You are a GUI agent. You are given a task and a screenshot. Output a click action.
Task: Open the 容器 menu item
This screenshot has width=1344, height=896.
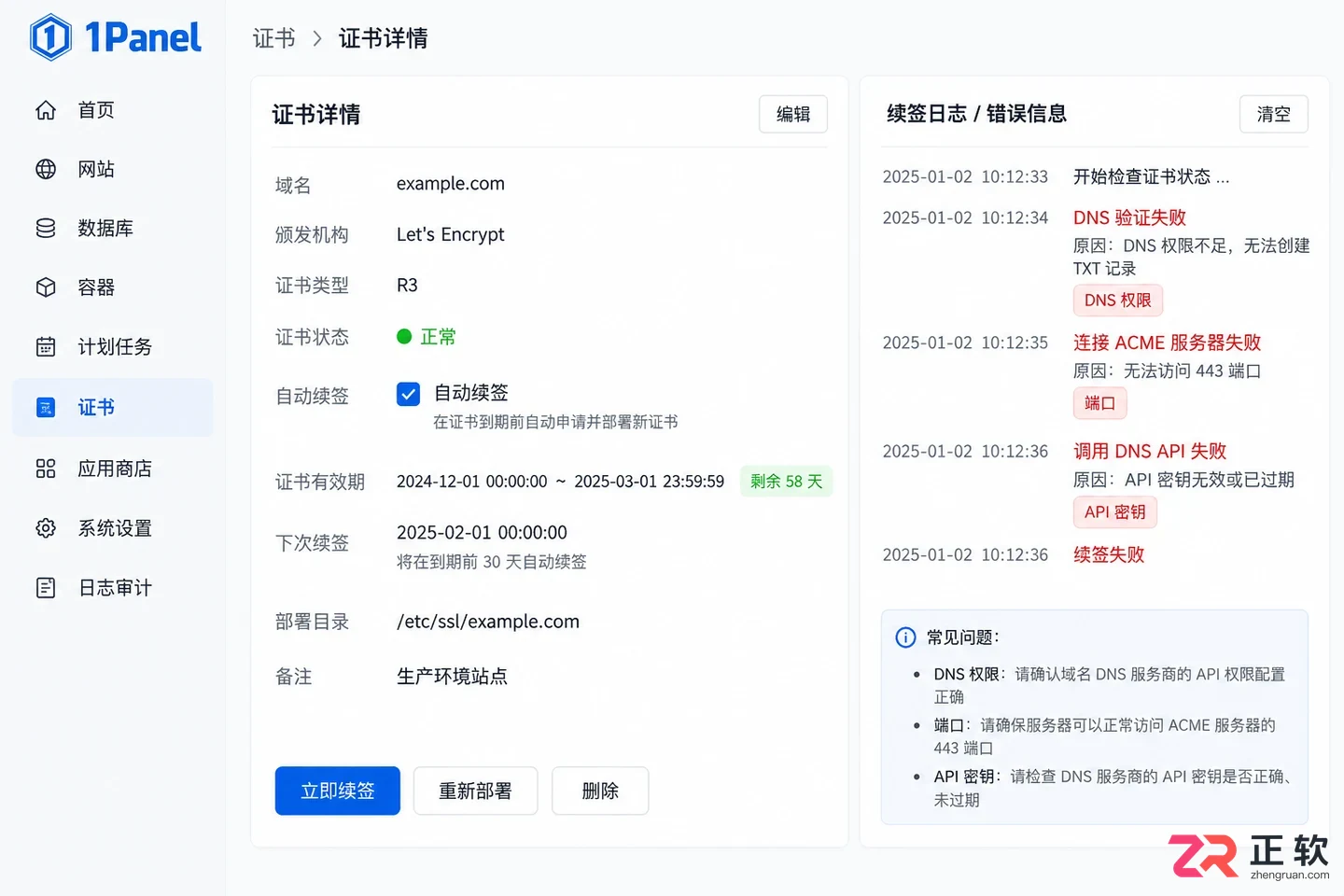click(113, 287)
